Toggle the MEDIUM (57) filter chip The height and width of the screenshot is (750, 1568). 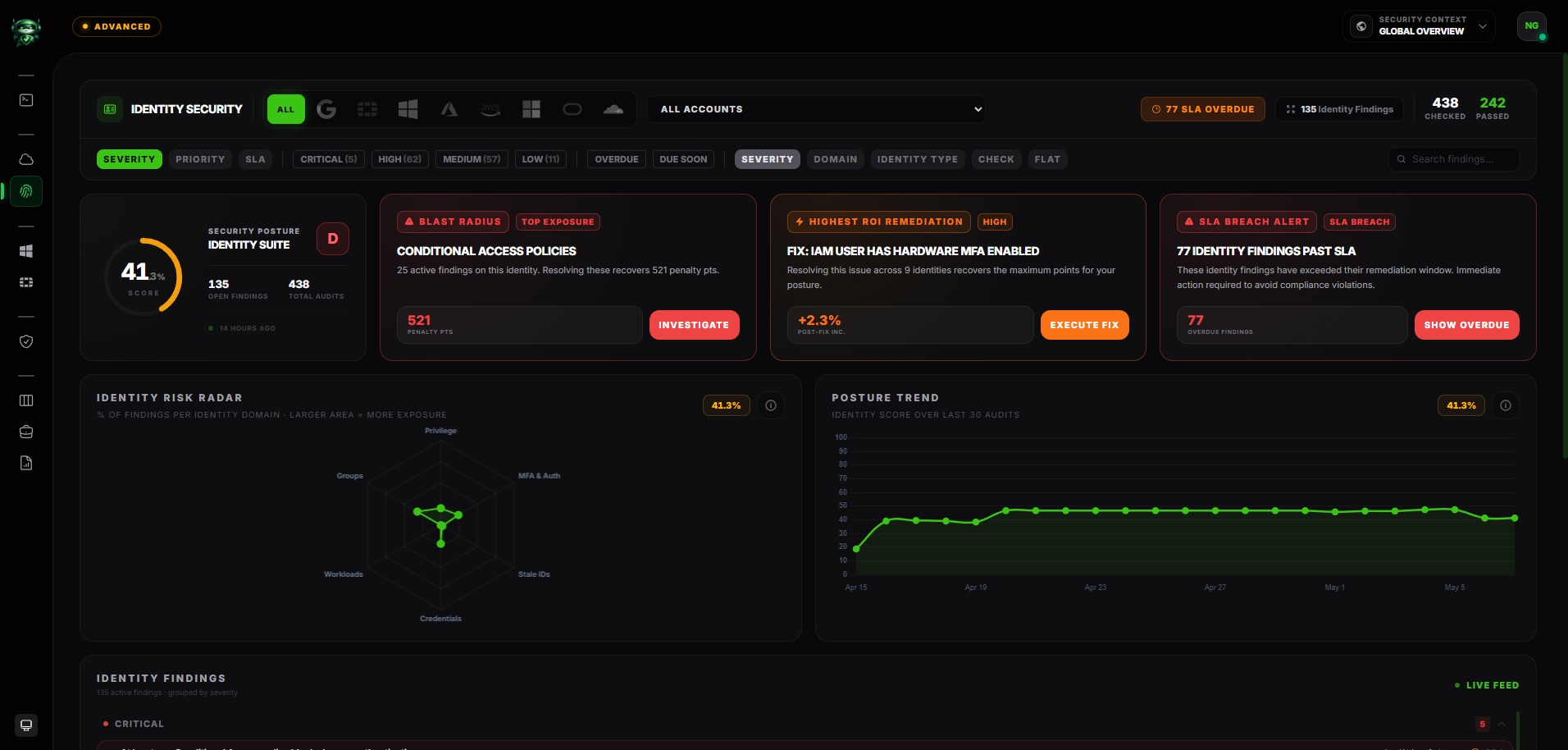pos(472,159)
